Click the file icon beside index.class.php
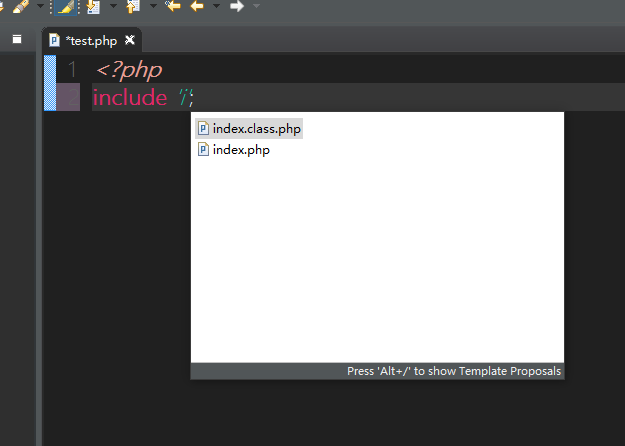The height and width of the screenshot is (446, 625). click(203, 128)
